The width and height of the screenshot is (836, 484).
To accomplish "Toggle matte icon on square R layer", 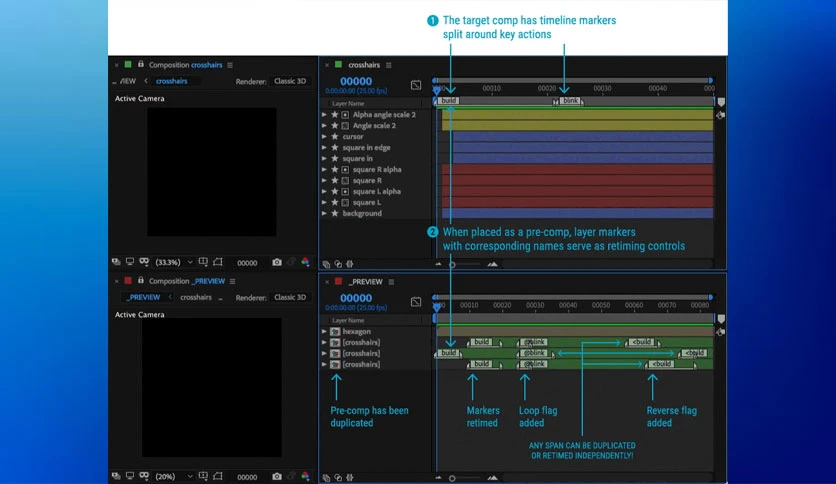I will pyautogui.click(x=345, y=181).
